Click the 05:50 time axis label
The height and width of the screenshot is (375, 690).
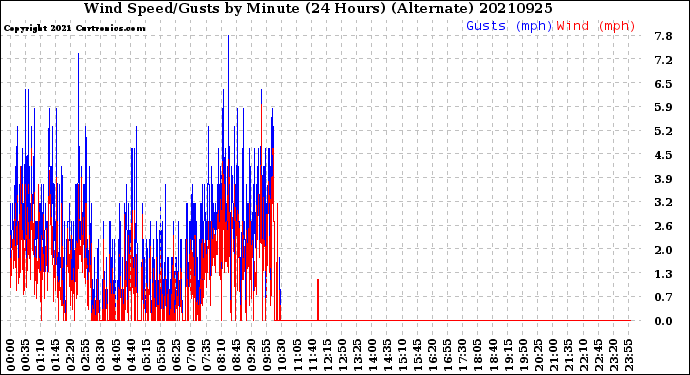click(161, 355)
